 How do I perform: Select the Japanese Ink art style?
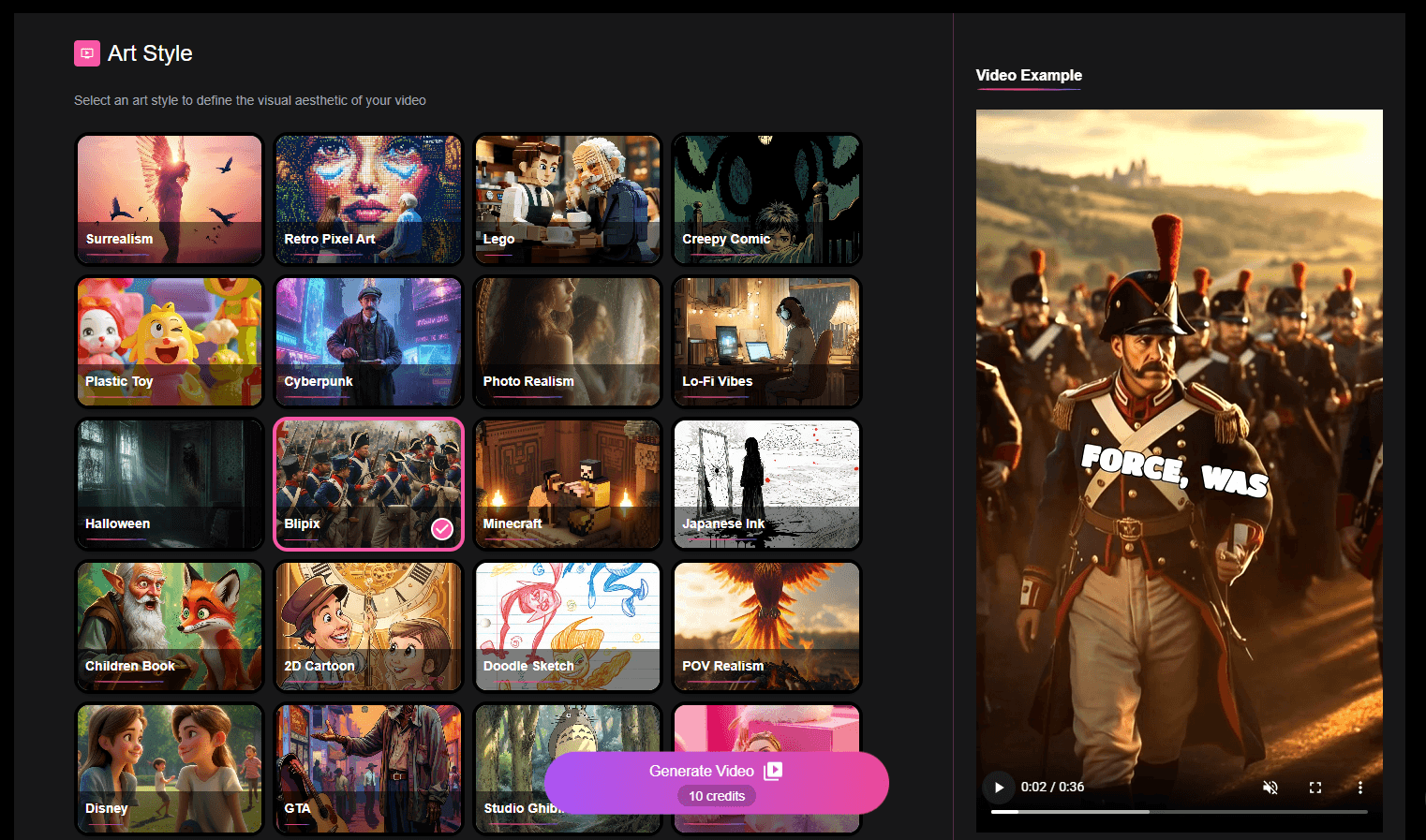click(766, 484)
